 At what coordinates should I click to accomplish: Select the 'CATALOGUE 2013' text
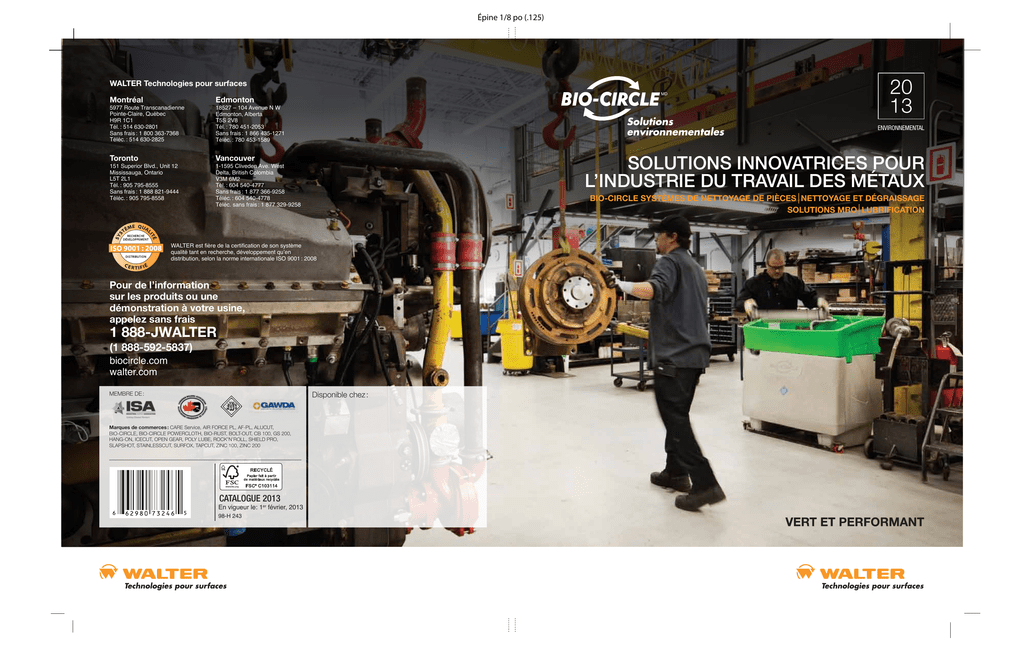(249, 498)
